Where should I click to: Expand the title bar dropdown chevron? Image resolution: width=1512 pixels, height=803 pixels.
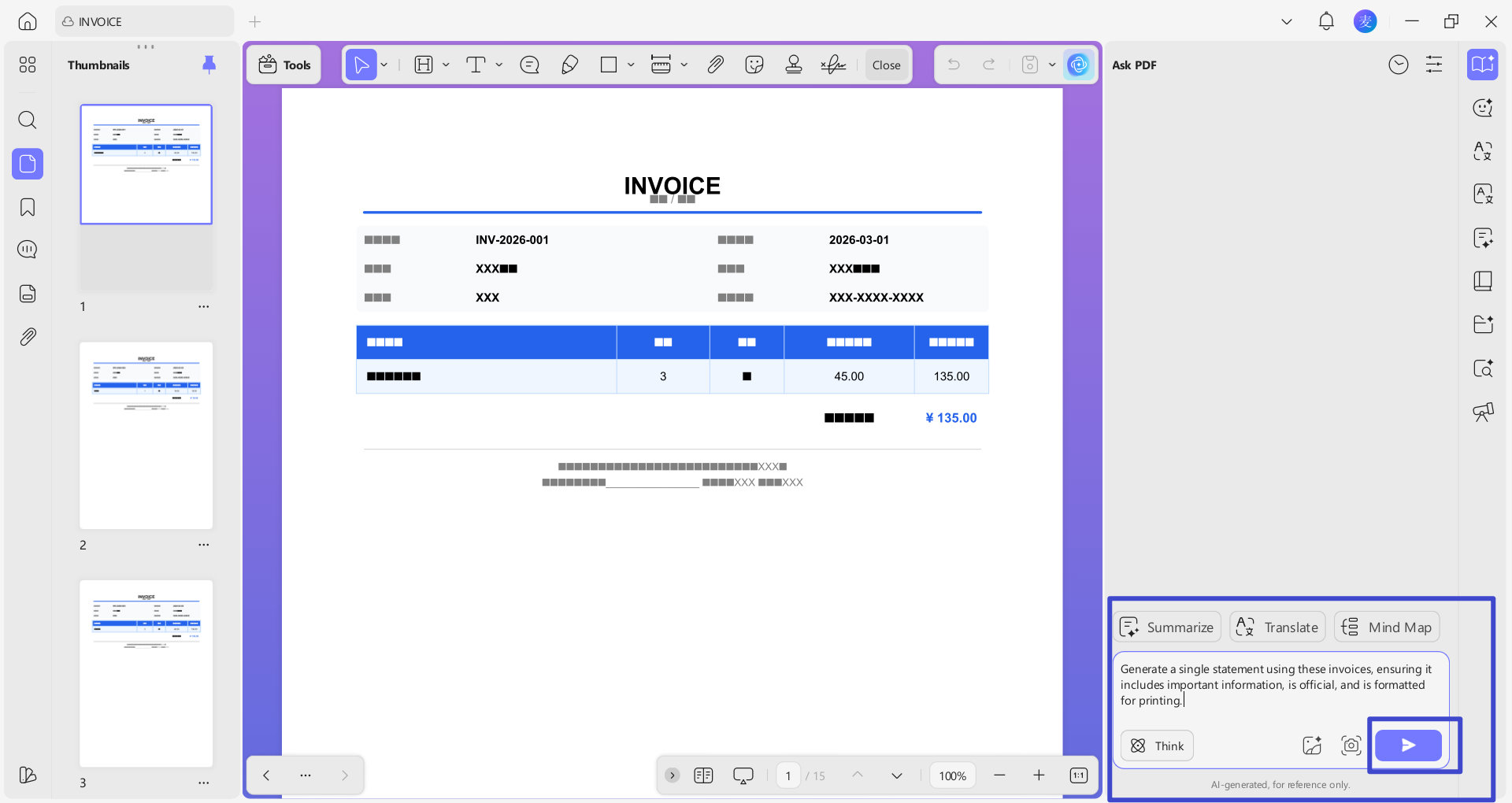click(1287, 21)
